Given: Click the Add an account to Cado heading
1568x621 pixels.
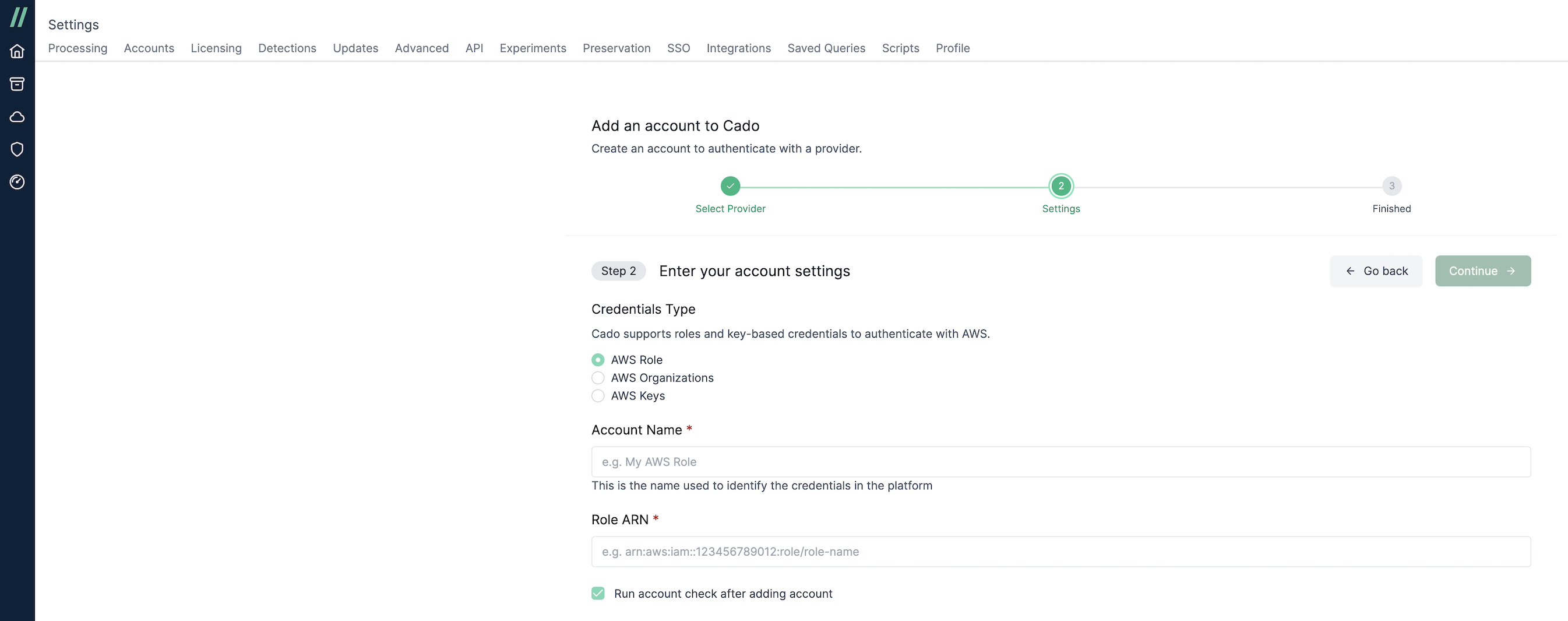Looking at the screenshot, I should tap(675, 125).
